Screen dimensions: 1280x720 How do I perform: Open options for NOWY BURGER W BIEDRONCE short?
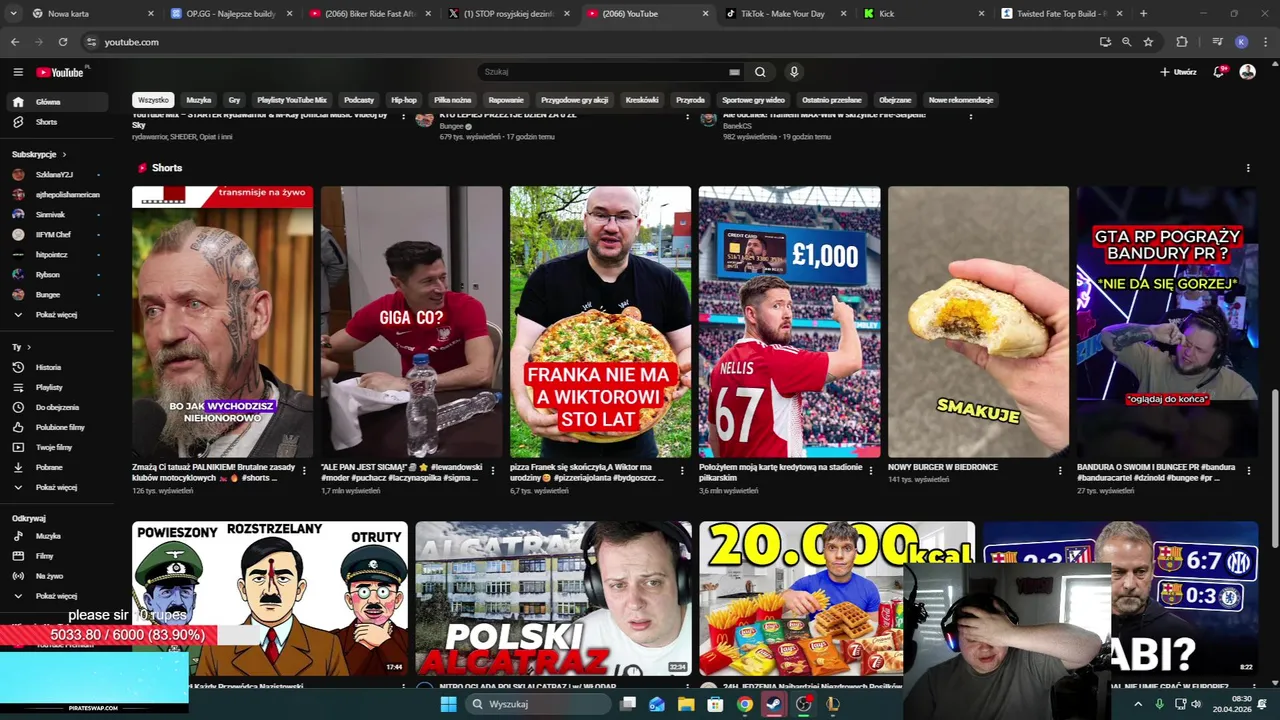coord(1060,469)
